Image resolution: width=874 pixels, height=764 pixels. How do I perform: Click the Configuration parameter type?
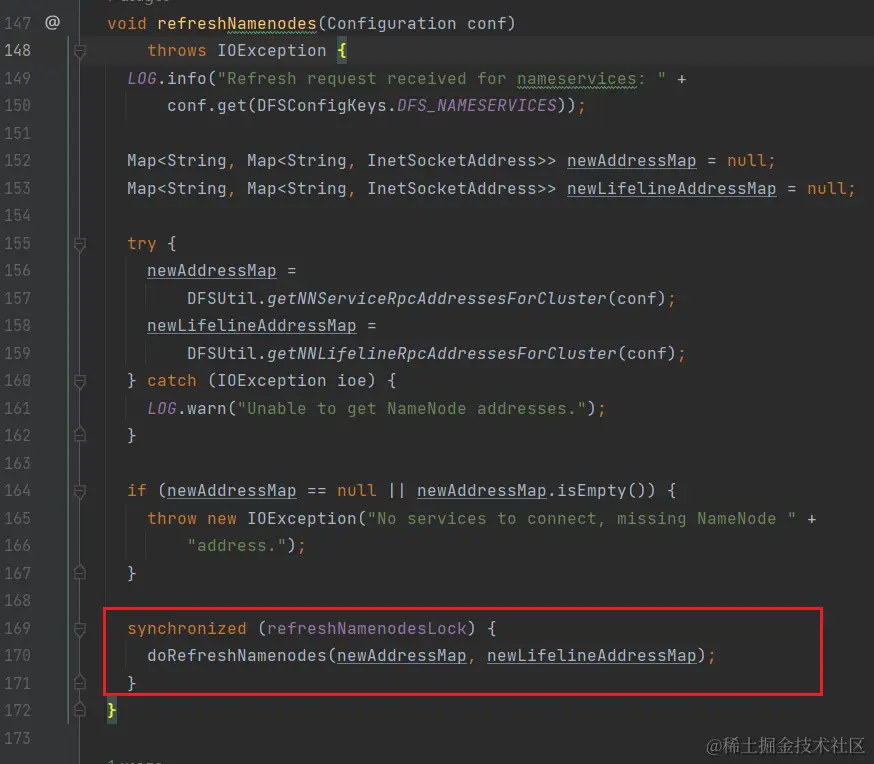[391, 23]
